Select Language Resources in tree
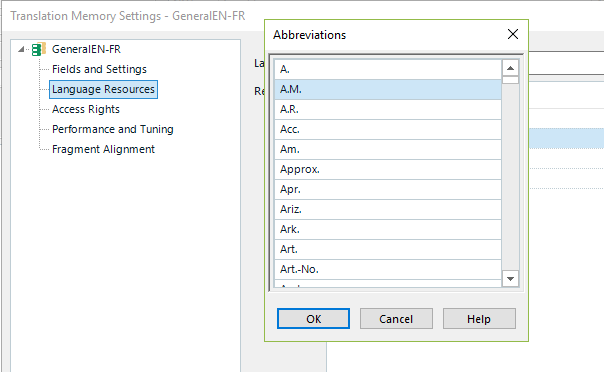This screenshot has width=604, height=372. tap(103, 89)
